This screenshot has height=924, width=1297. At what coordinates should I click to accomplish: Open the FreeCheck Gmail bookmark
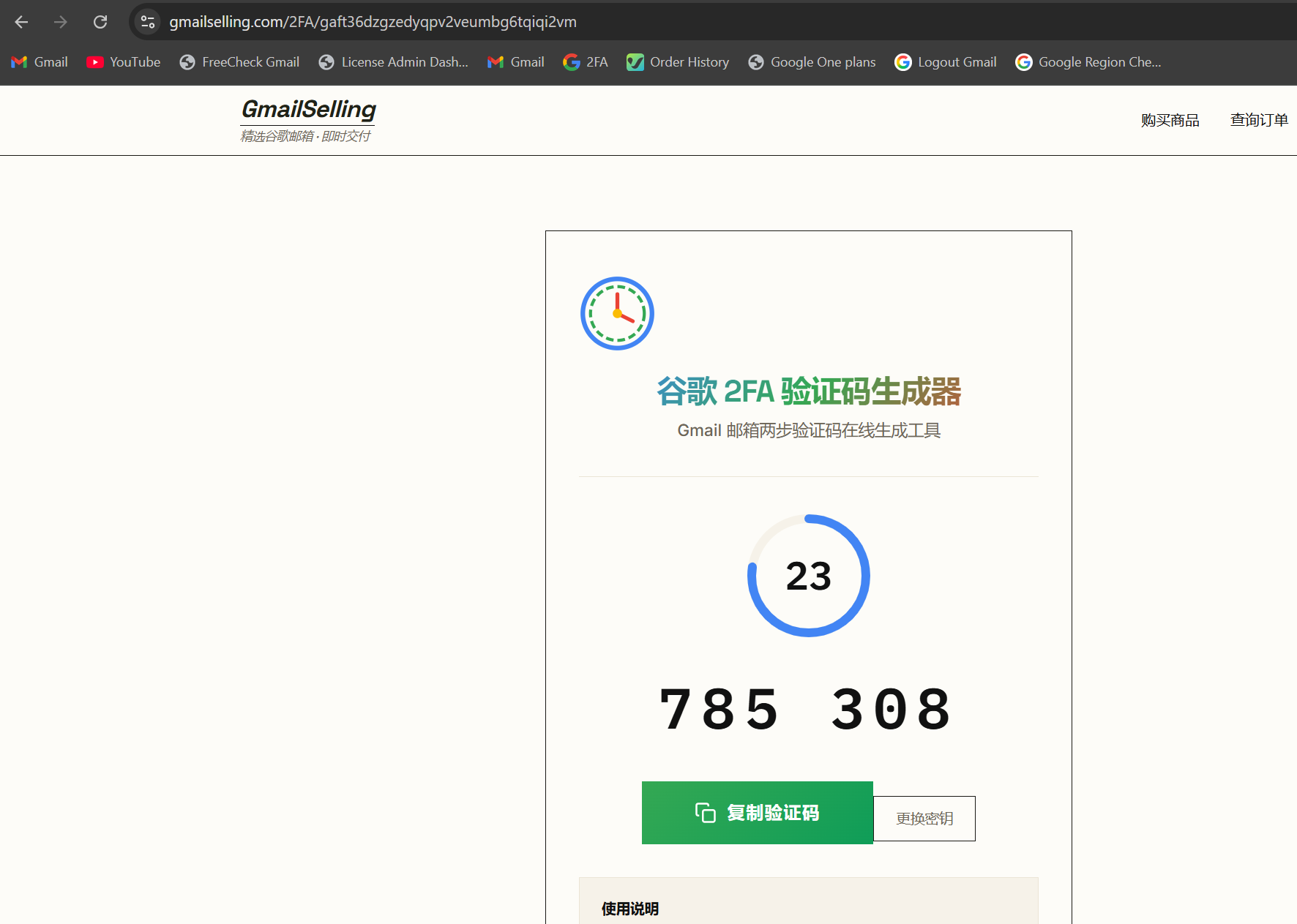point(239,62)
